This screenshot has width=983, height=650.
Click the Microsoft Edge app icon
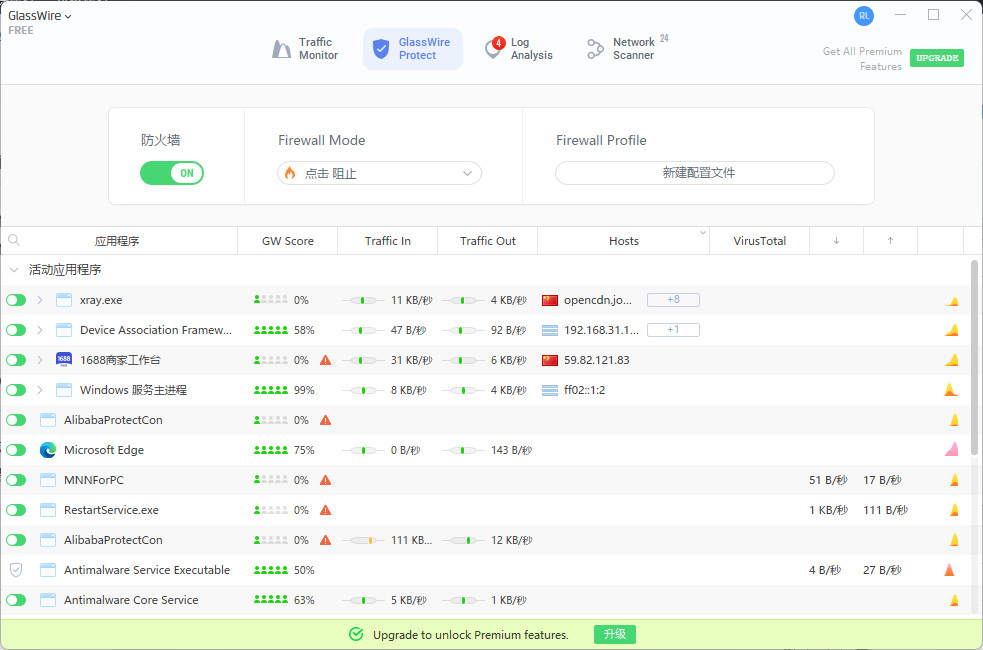coord(48,450)
